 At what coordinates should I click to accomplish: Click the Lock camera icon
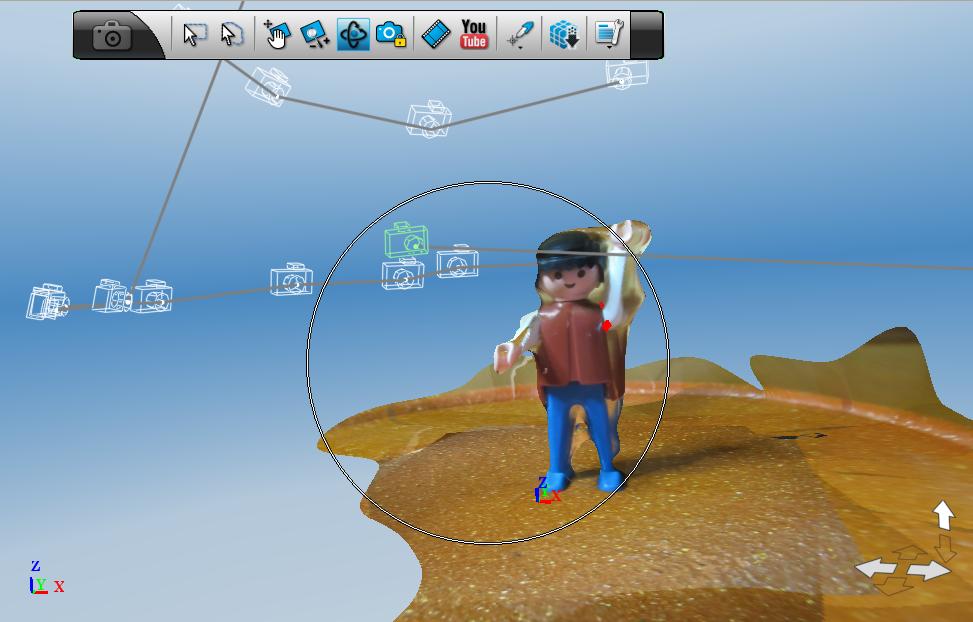coord(391,34)
